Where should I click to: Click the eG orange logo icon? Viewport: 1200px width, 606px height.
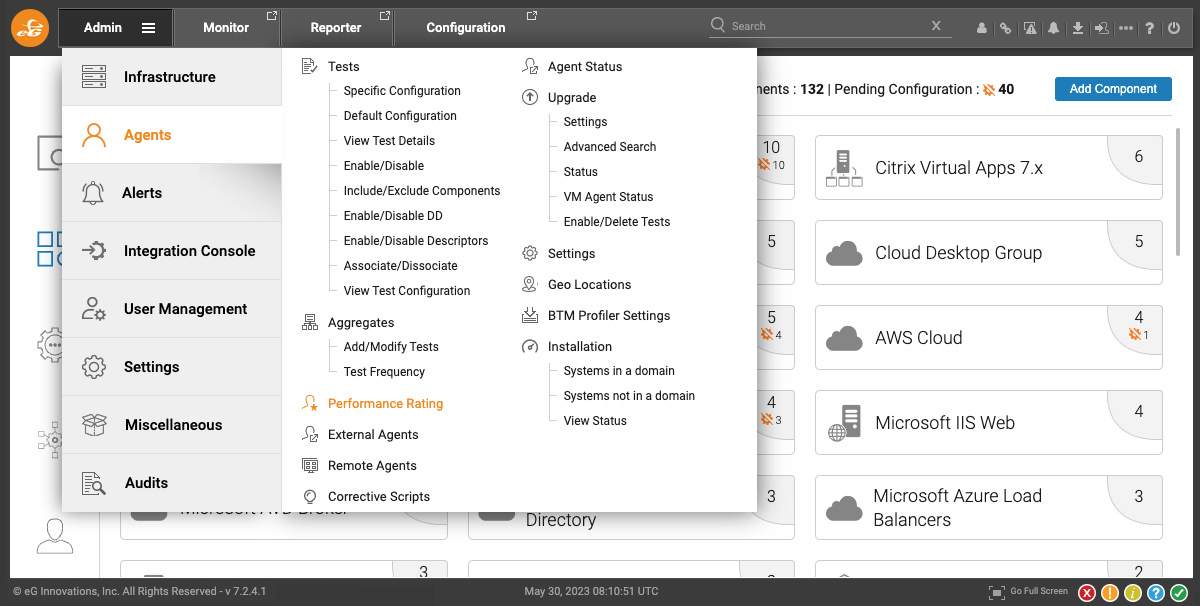click(30, 27)
